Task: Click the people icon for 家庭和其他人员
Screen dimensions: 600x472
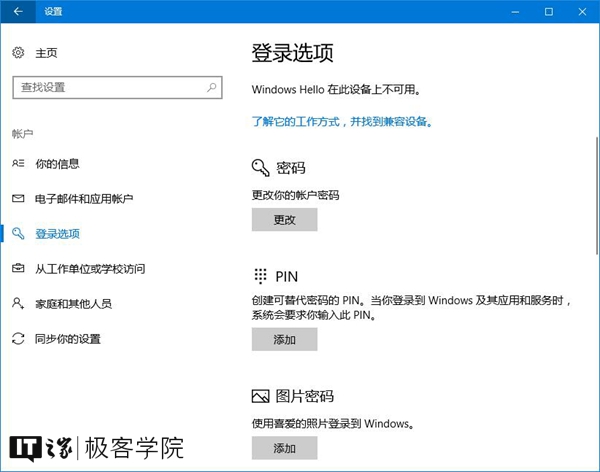Action: [x=18, y=303]
